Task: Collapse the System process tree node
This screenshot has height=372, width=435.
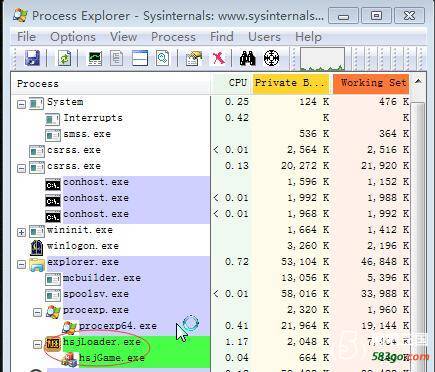Action: (x=21, y=104)
